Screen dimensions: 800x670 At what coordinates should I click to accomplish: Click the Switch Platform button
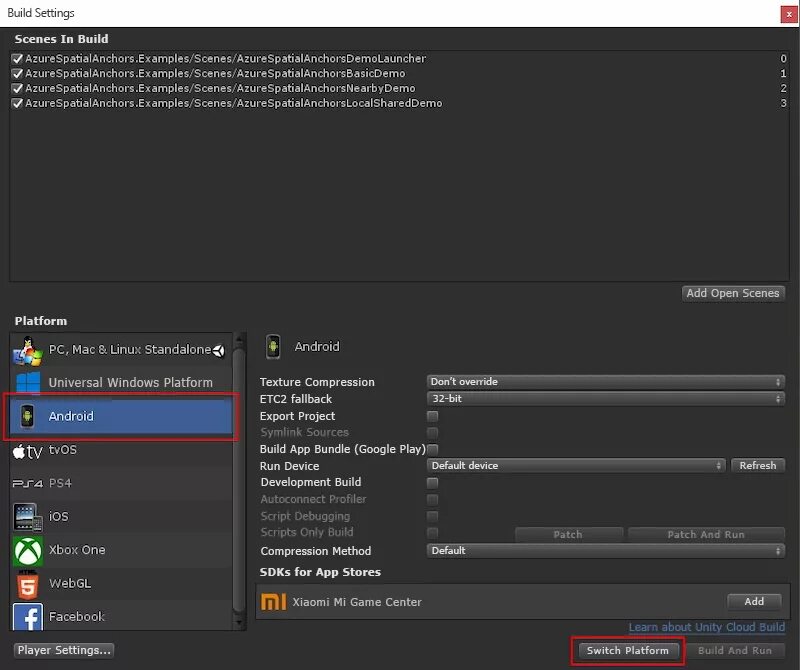[x=628, y=651]
